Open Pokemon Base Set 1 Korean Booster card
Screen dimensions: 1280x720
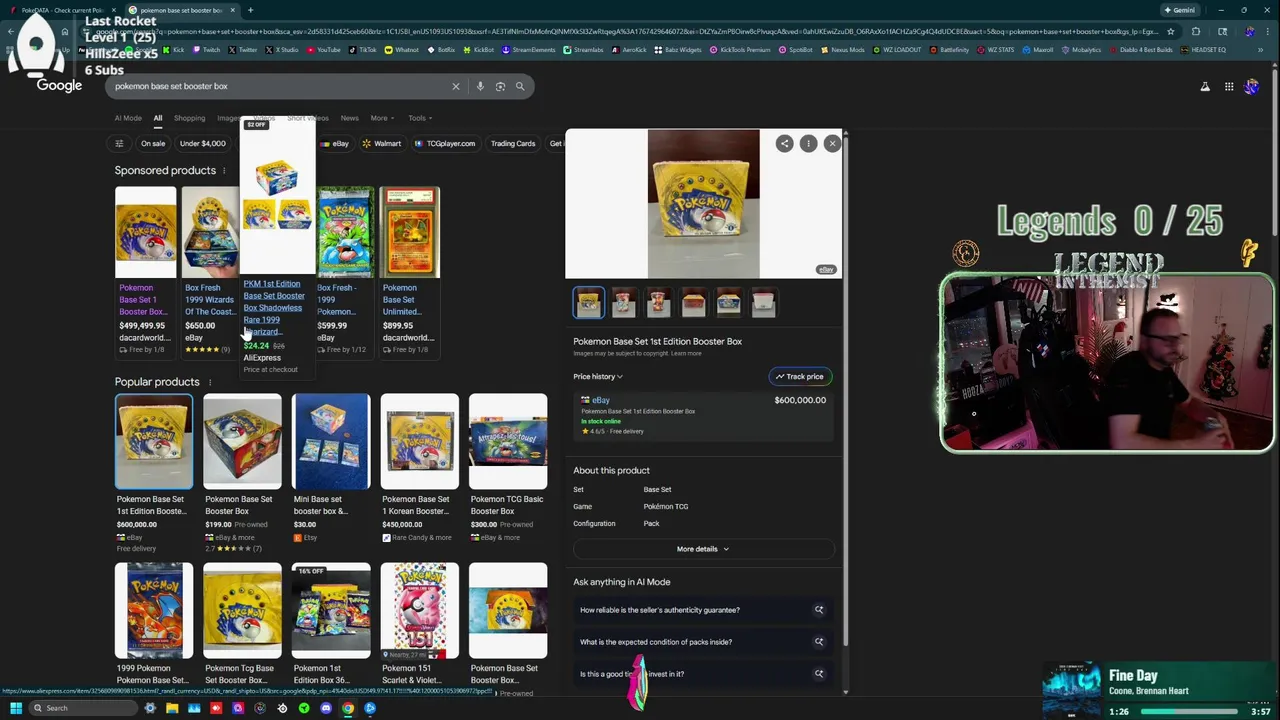point(419,468)
